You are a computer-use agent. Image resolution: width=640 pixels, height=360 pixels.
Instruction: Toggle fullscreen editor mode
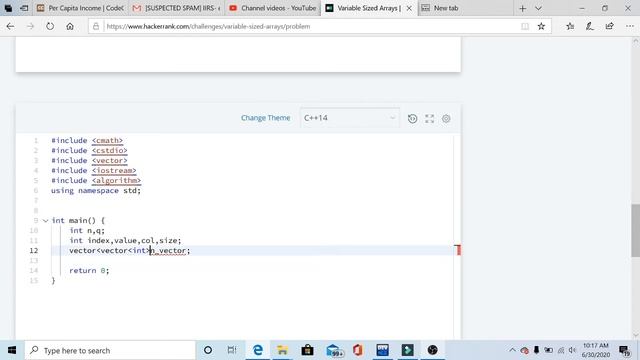(429, 118)
